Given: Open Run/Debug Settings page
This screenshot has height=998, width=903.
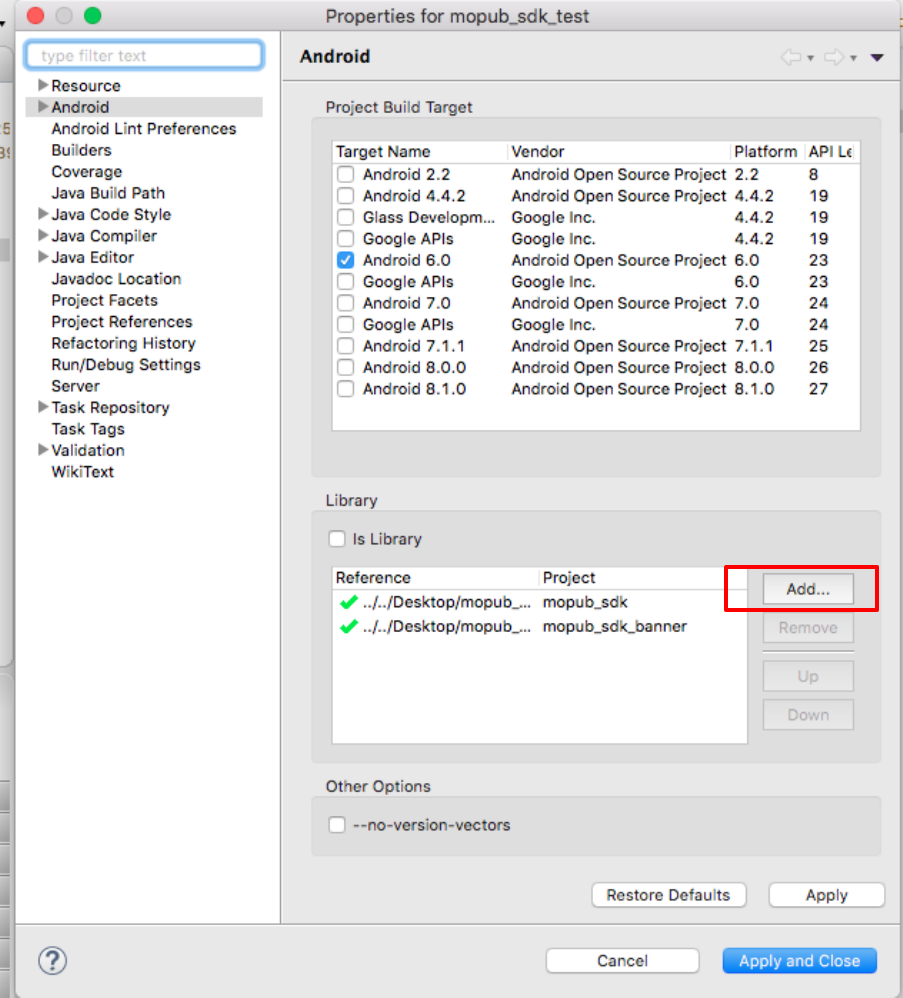Looking at the screenshot, I should 126,365.
